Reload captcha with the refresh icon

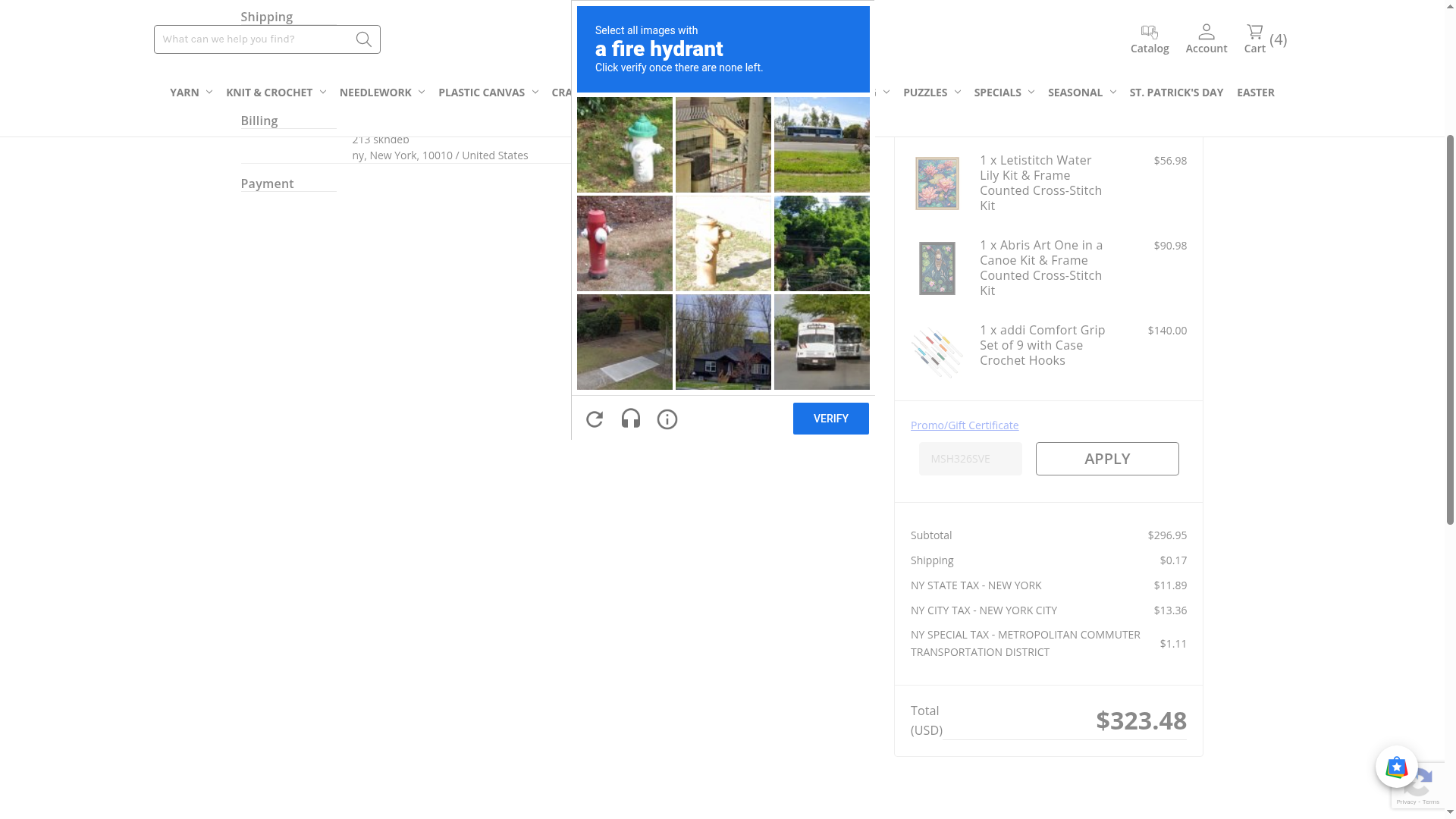[595, 419]
